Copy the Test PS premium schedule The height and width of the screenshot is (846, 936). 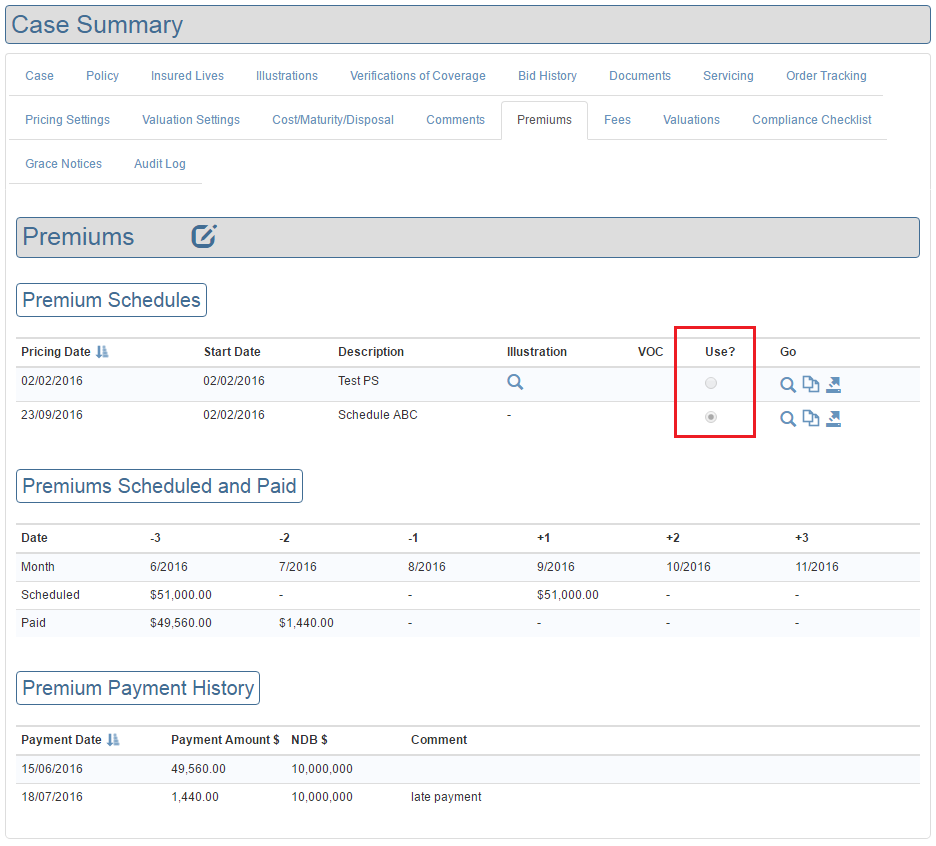[x=811, y=384]
